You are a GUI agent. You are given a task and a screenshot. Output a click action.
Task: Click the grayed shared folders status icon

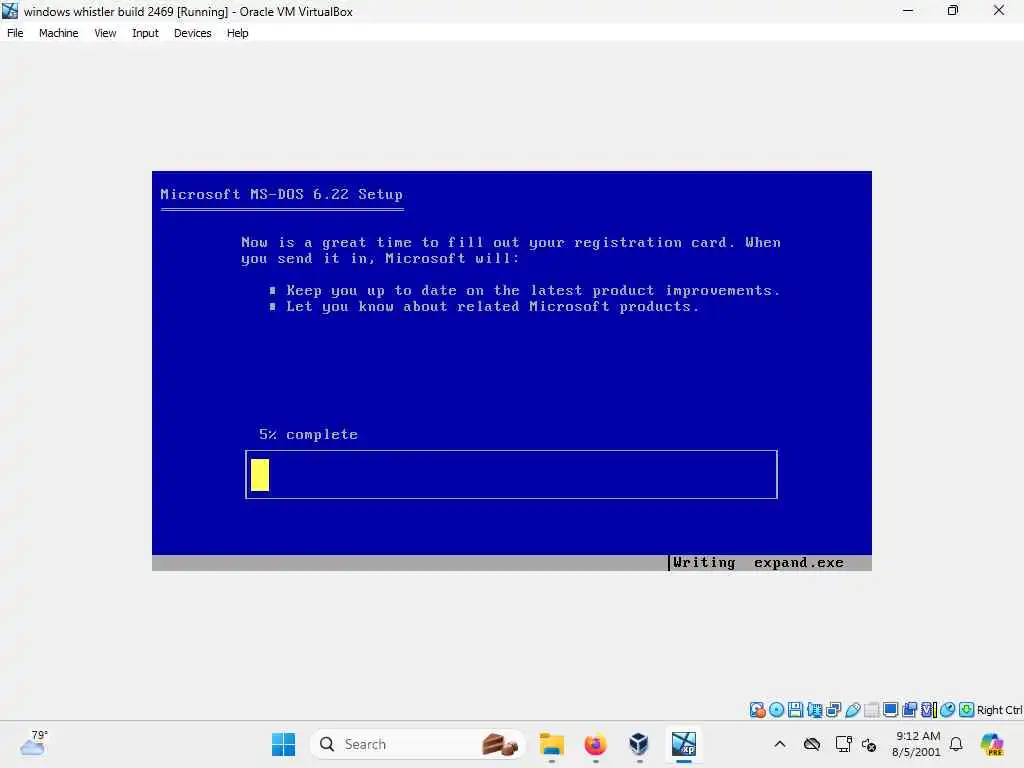pos(871,710)
